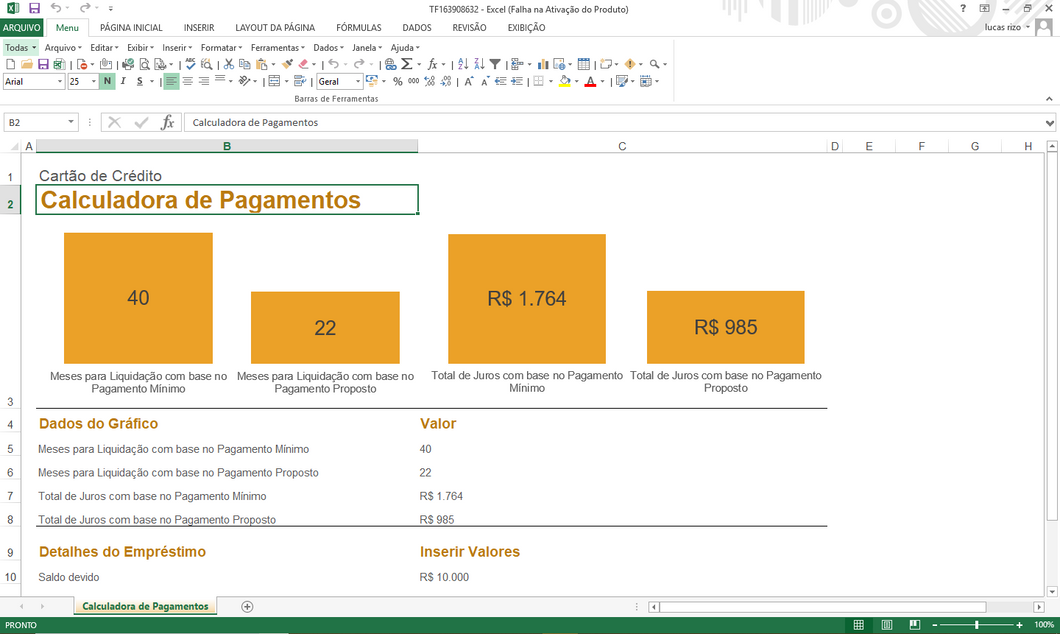Add a new sheet with plus button
Image resolution: width=1060 pixels, height=634 pixels.
(x=247, y=607)
